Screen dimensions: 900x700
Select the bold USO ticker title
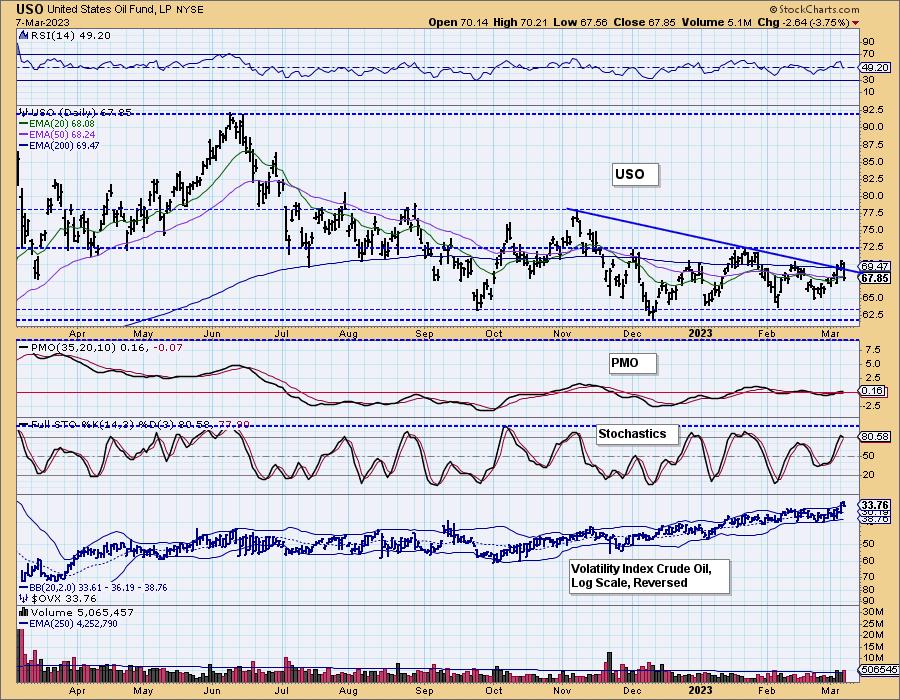pos(29,9)
